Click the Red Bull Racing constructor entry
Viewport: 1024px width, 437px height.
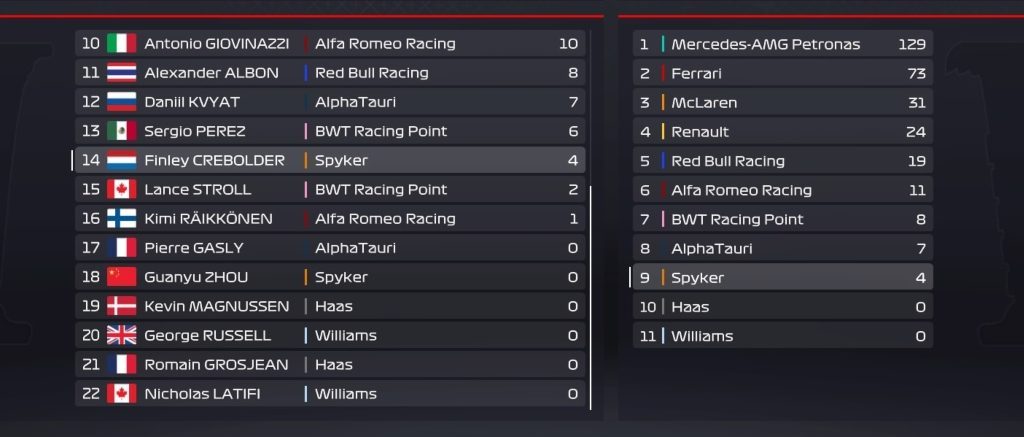782,161
